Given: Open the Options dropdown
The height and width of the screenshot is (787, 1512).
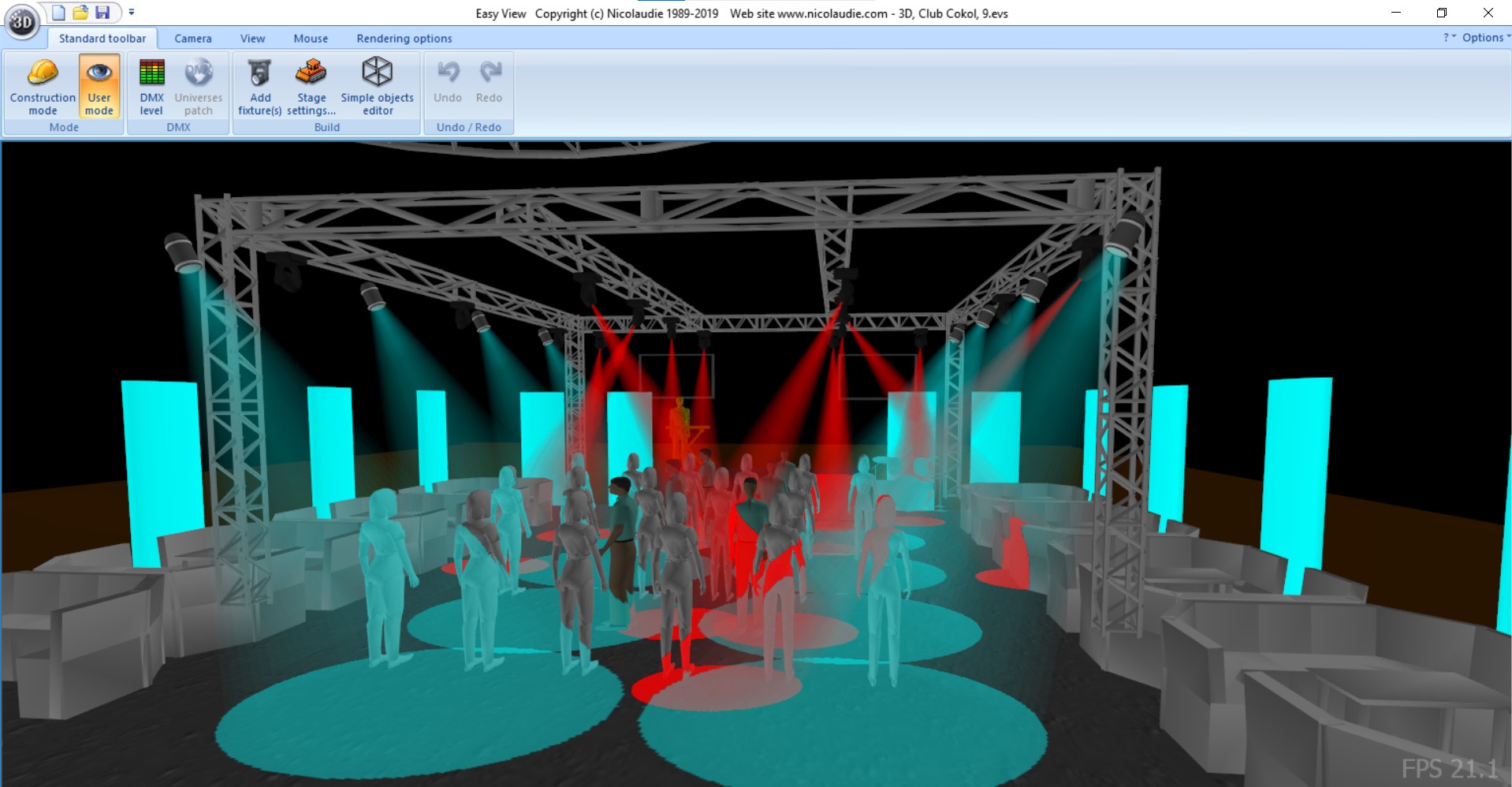Looking at the screenshot, I should tap(1486, 37).
